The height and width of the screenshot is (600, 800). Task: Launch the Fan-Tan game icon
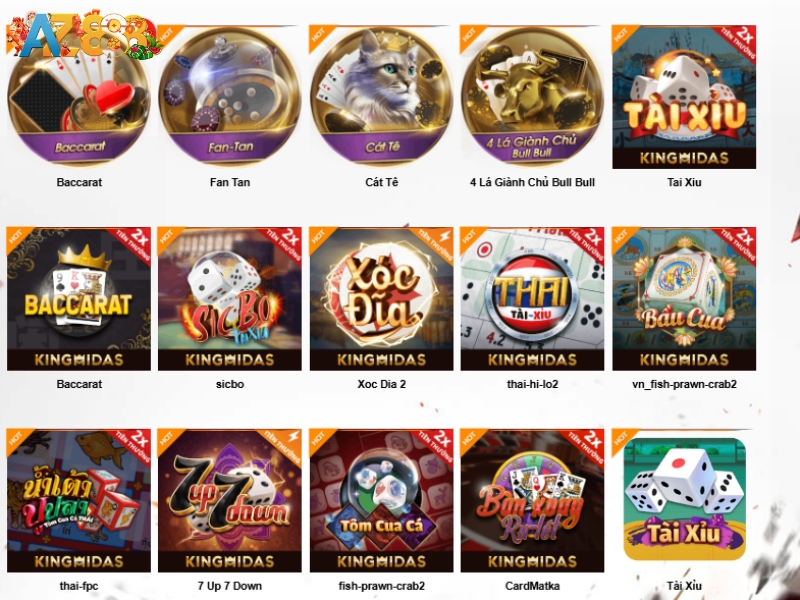(x=230, y=97)
